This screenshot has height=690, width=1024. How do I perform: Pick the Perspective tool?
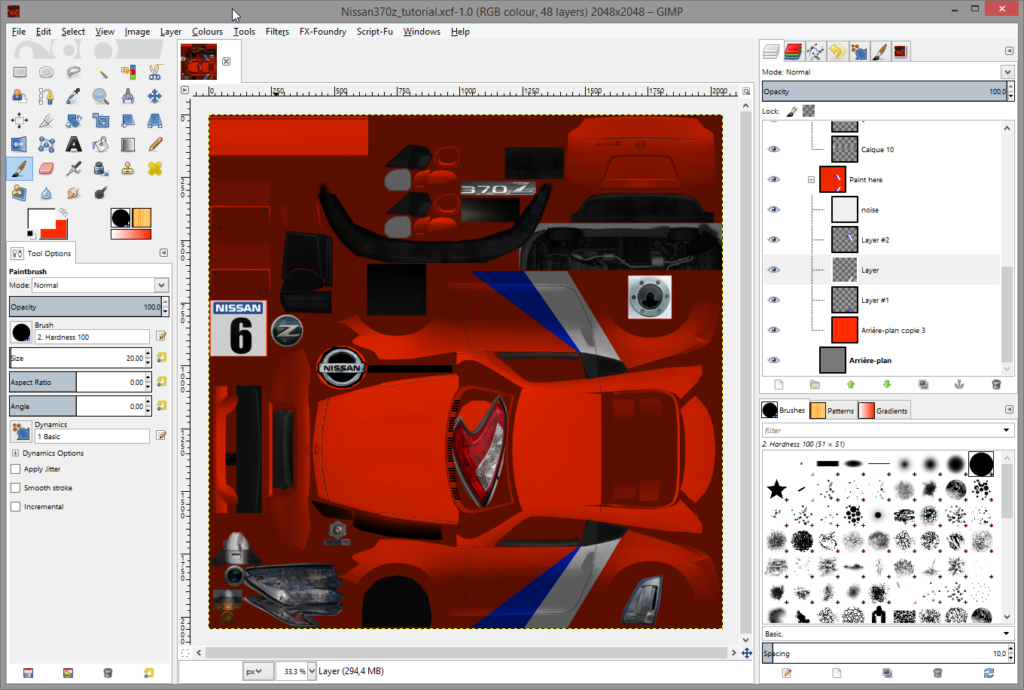pos(155,121)
